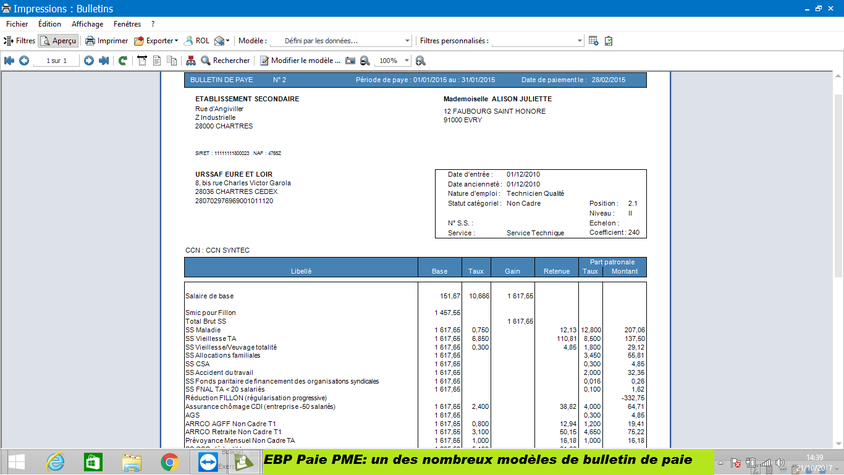
Task: Click 'Service Technique' value
Action: click(535, 233)
